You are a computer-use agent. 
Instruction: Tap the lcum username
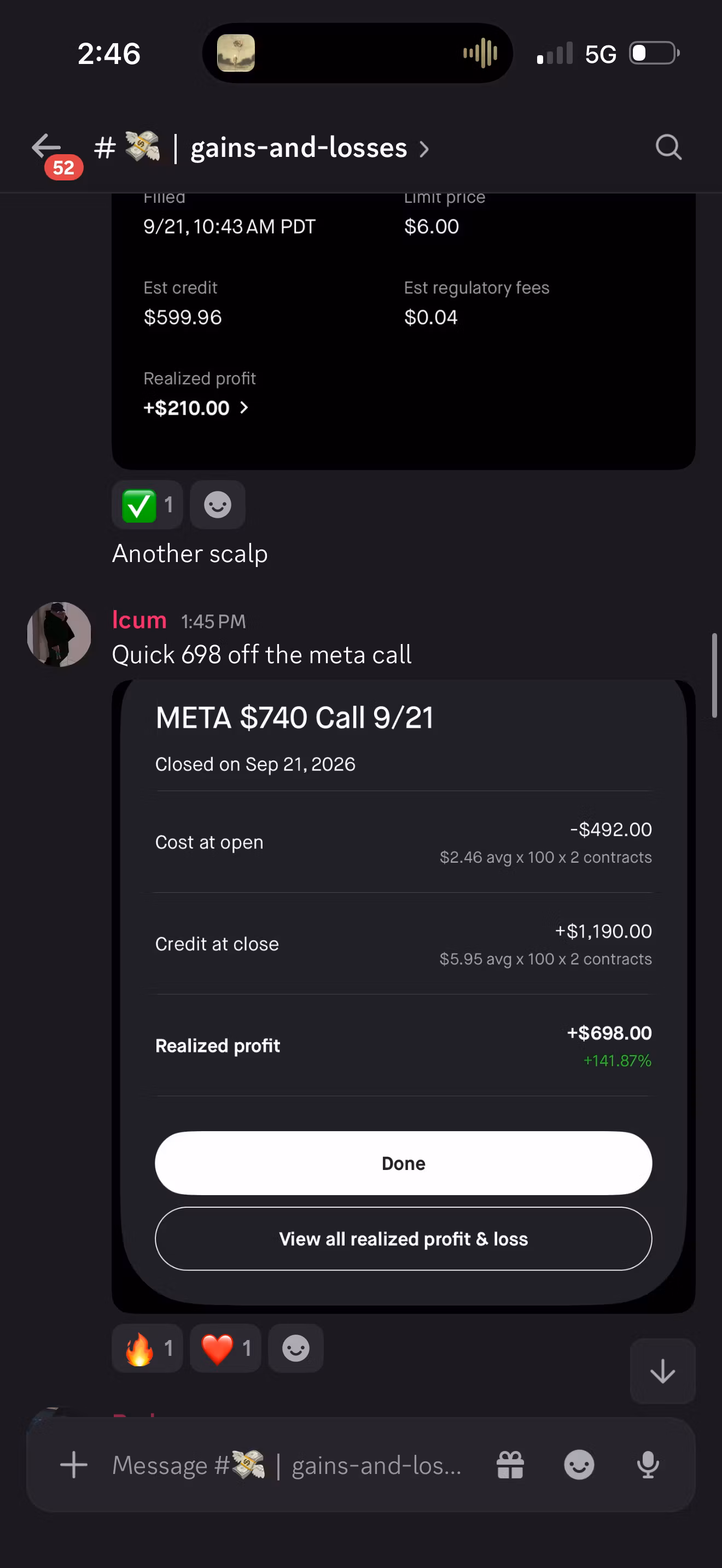click(139, 619)
